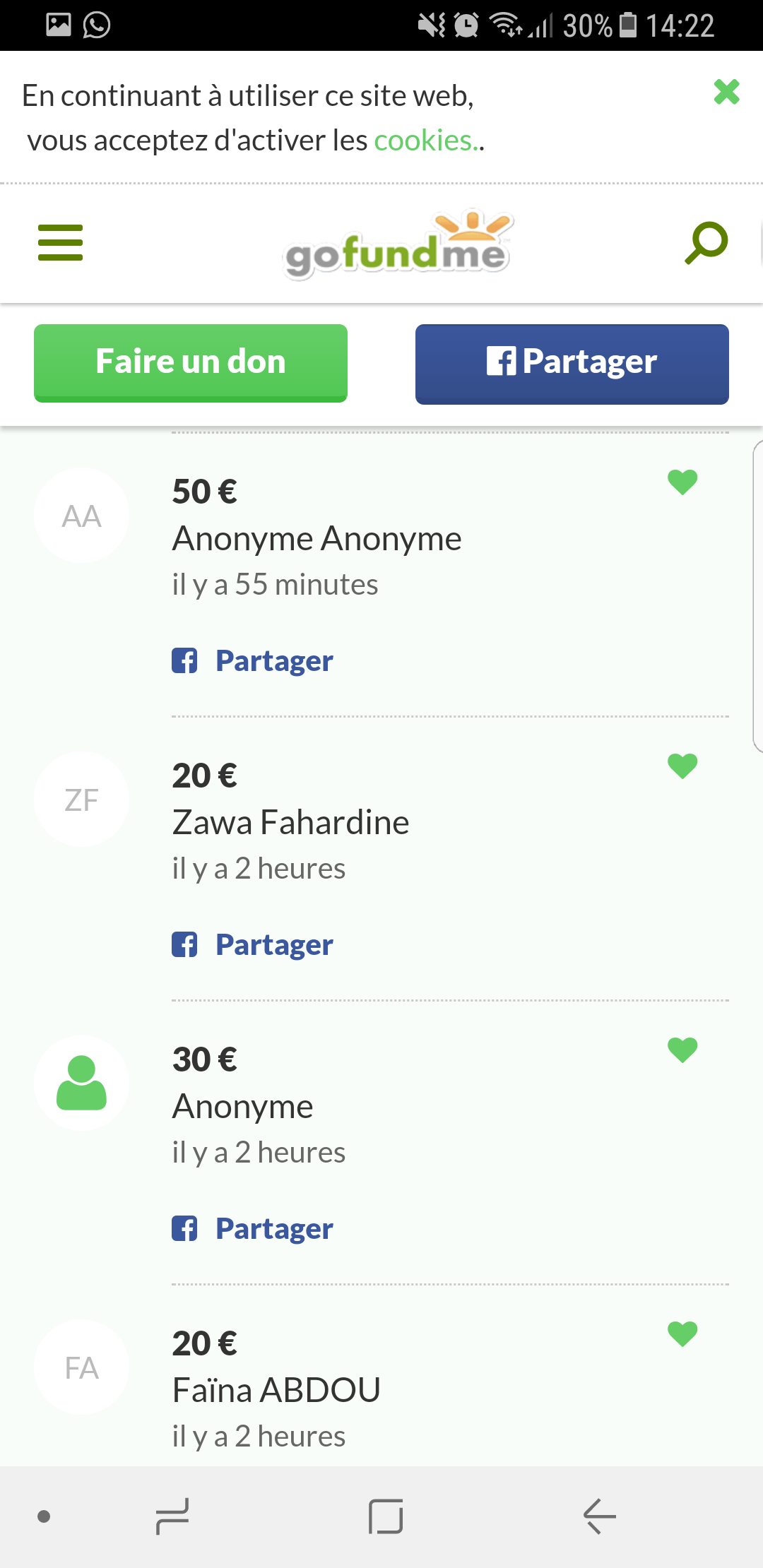
Task: Share the 30 € Anonyme donation
Action: coord(253,1229)
